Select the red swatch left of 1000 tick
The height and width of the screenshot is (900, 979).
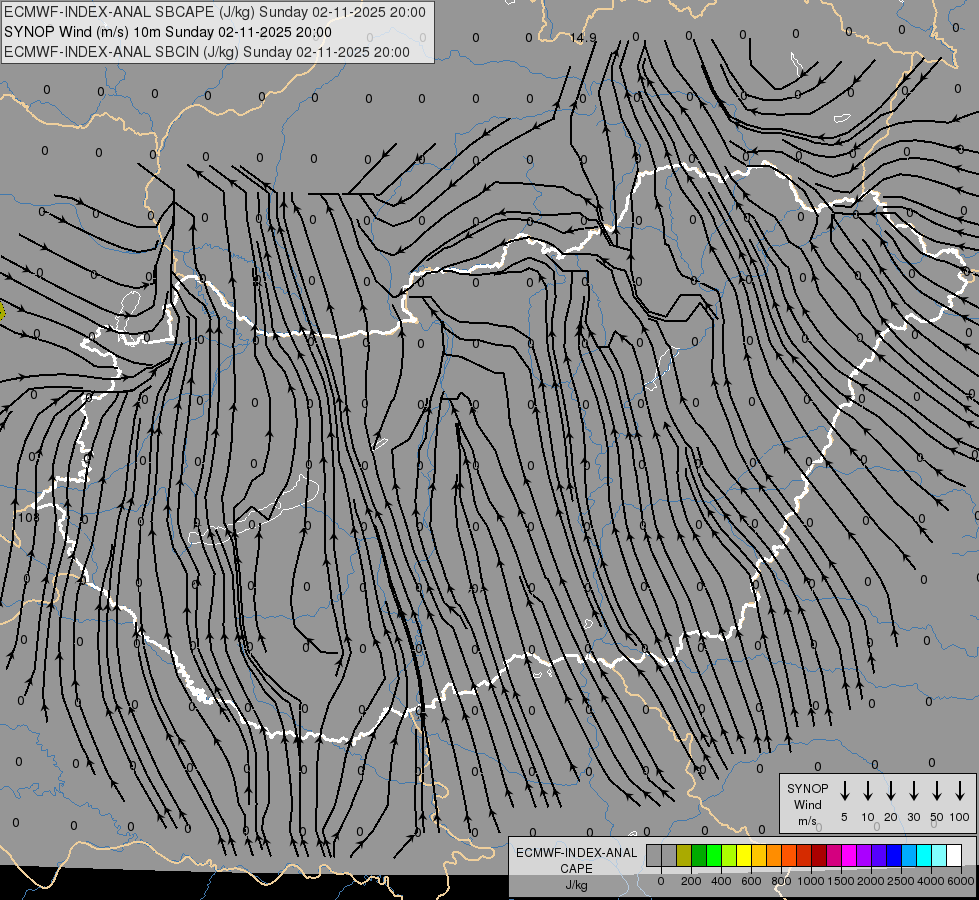tap(805, 855)
